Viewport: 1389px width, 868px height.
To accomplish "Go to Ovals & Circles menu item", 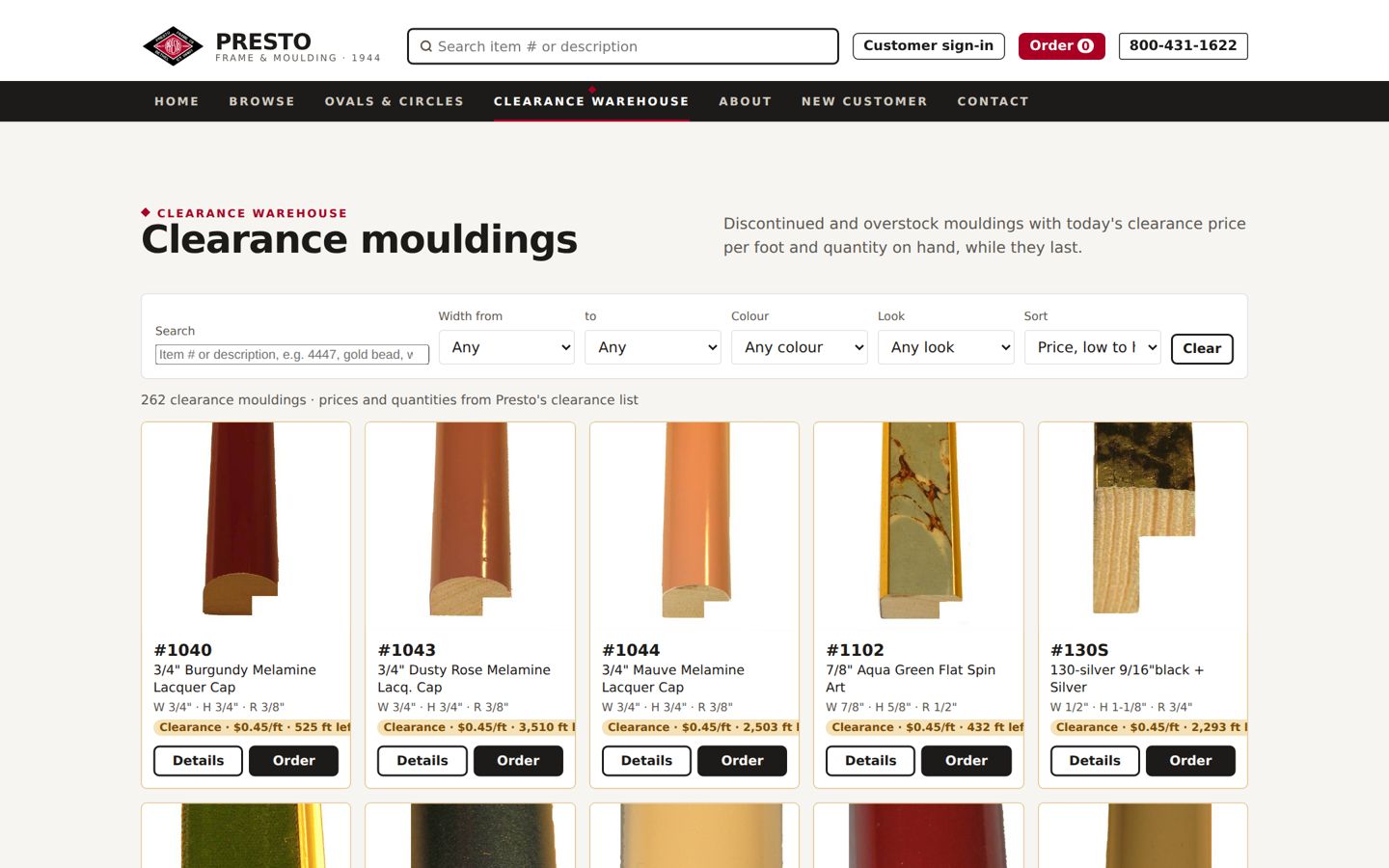I will (395, 101).
